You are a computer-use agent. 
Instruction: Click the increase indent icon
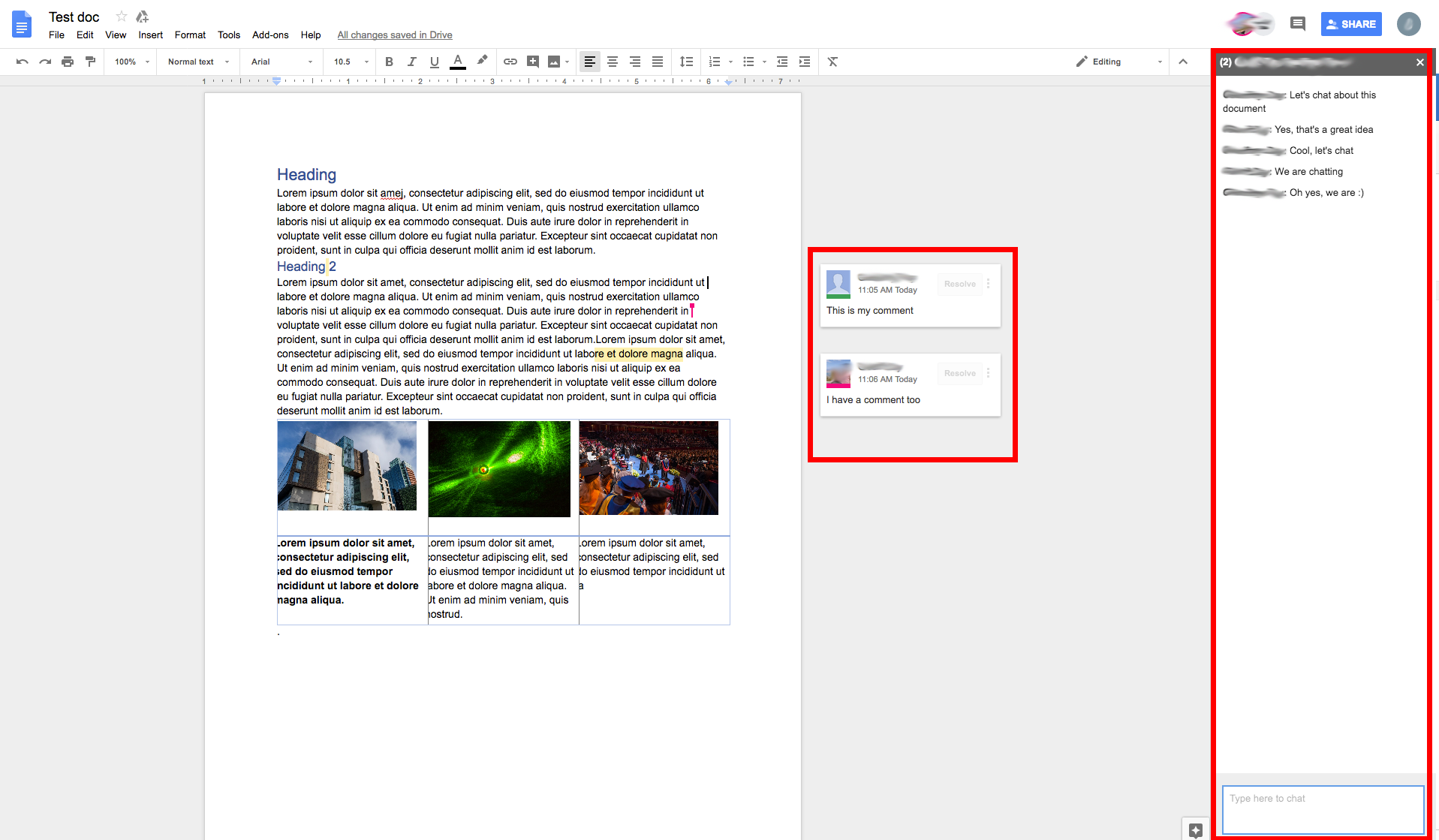click(x=805, y=62)
